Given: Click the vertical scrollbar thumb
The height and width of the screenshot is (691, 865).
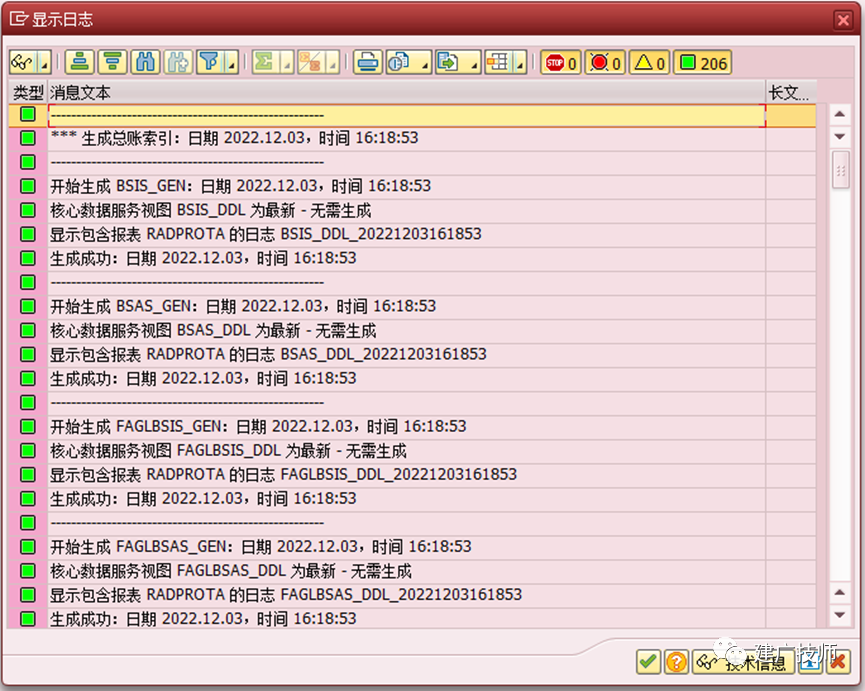Looking at the screenshot, I should point(840,170).
